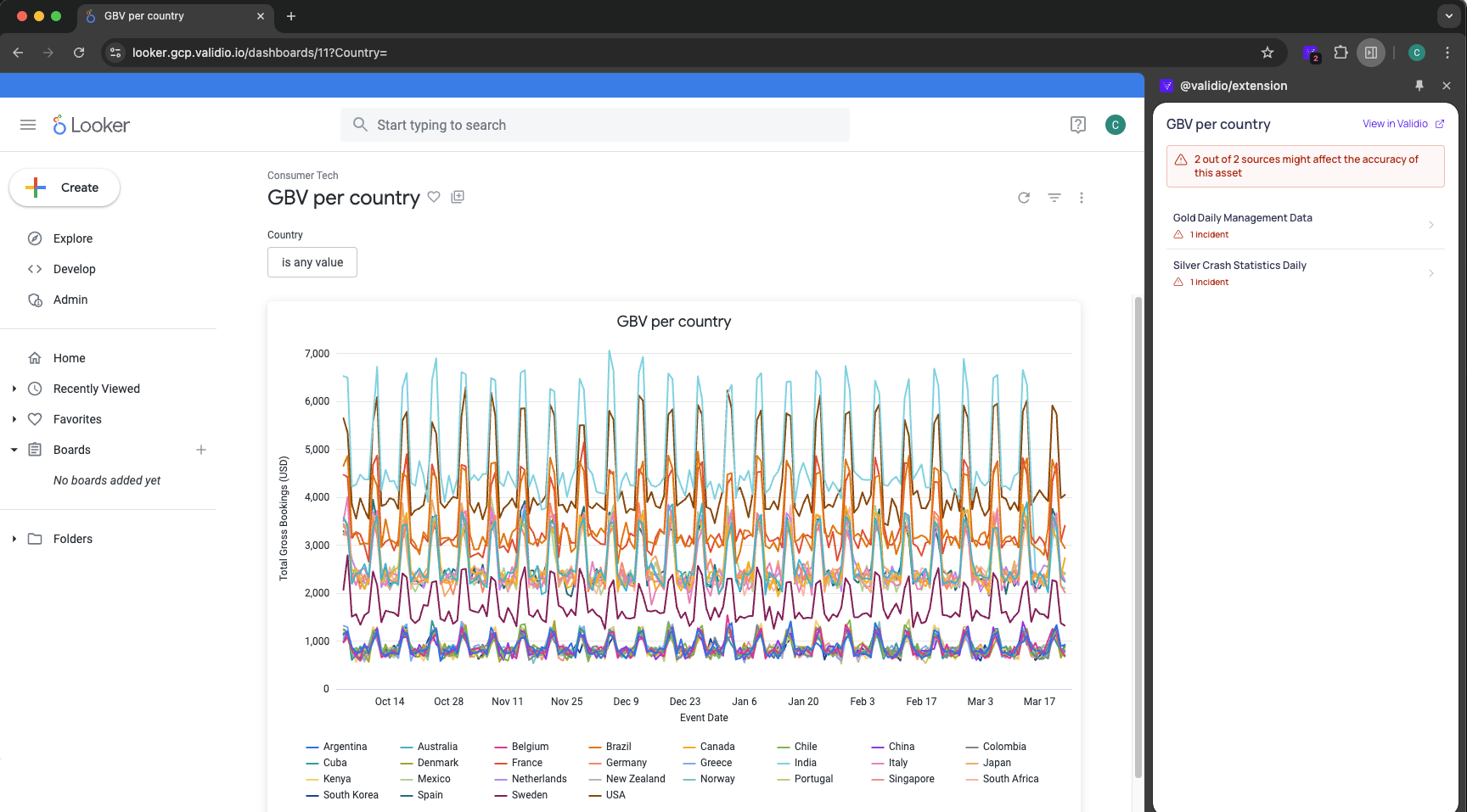
Task: Click the Looker search field
Action: (x=595, y=125)
